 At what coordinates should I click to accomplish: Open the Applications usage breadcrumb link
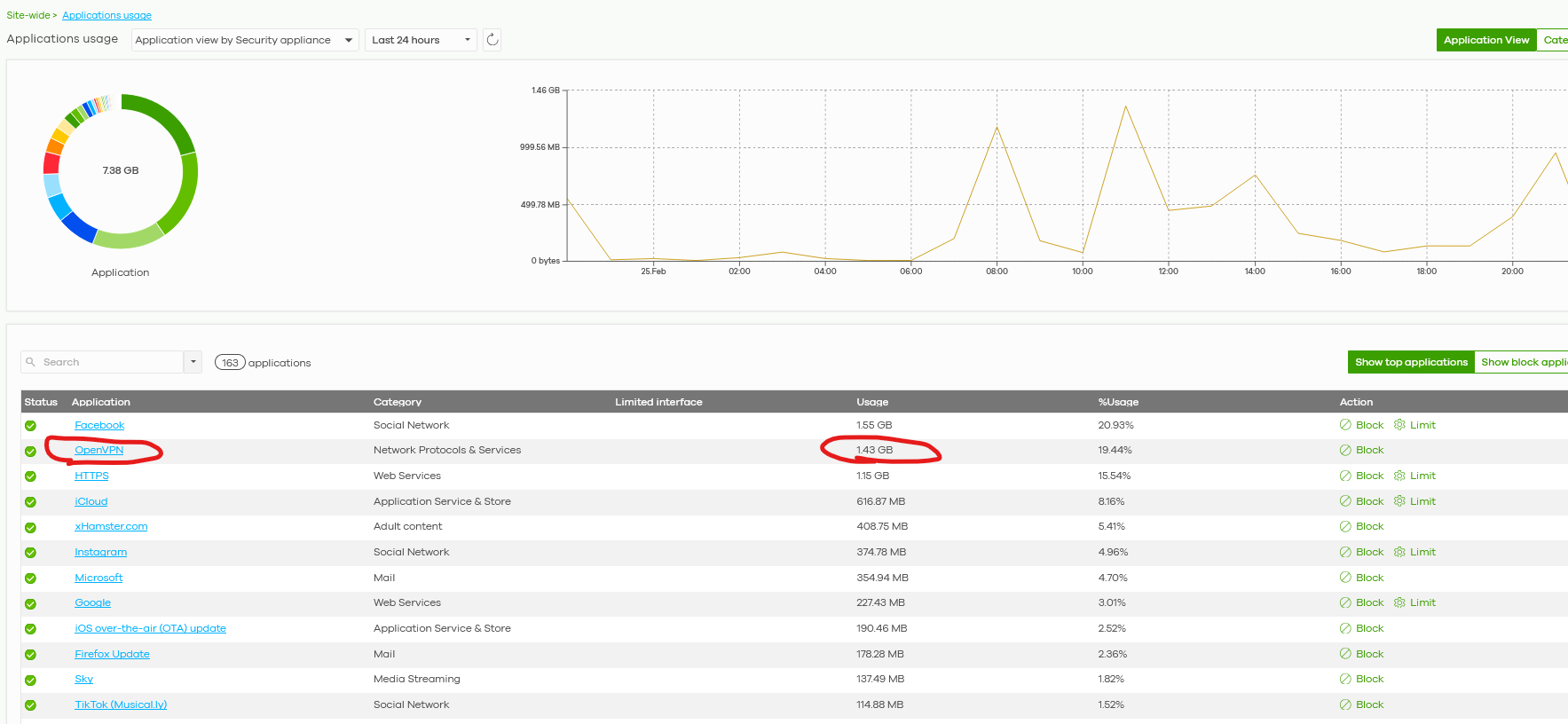tap(106, 15)
